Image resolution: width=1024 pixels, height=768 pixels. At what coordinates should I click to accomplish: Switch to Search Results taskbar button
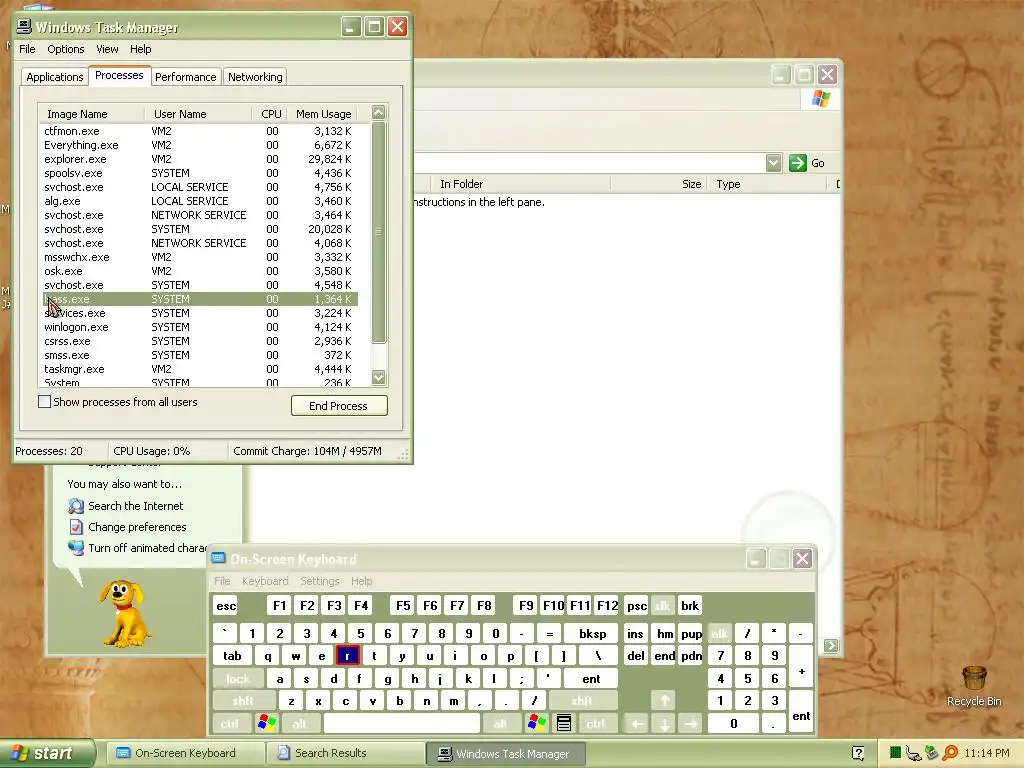click(344, 754)
